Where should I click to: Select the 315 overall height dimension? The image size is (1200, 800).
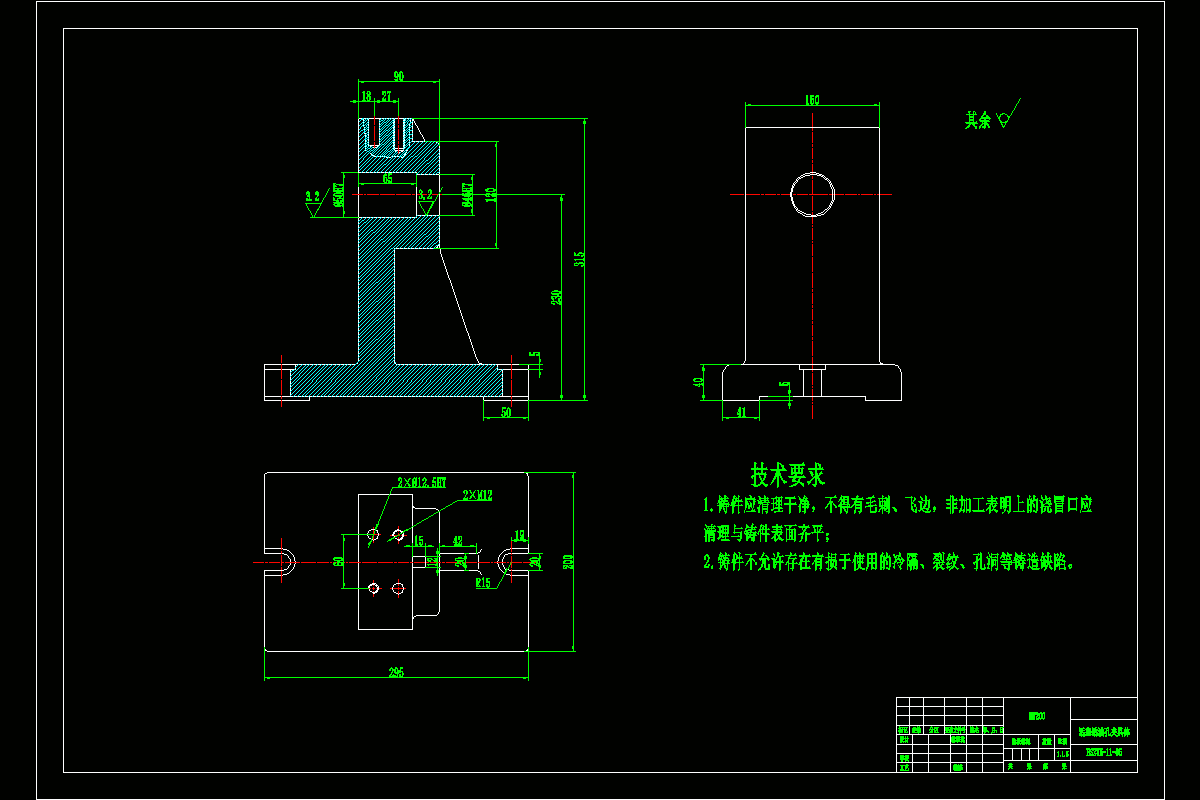[578, 259]
